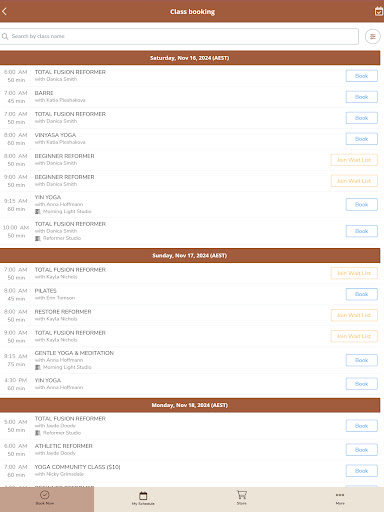Open the Store cart icon

[242, 495]
